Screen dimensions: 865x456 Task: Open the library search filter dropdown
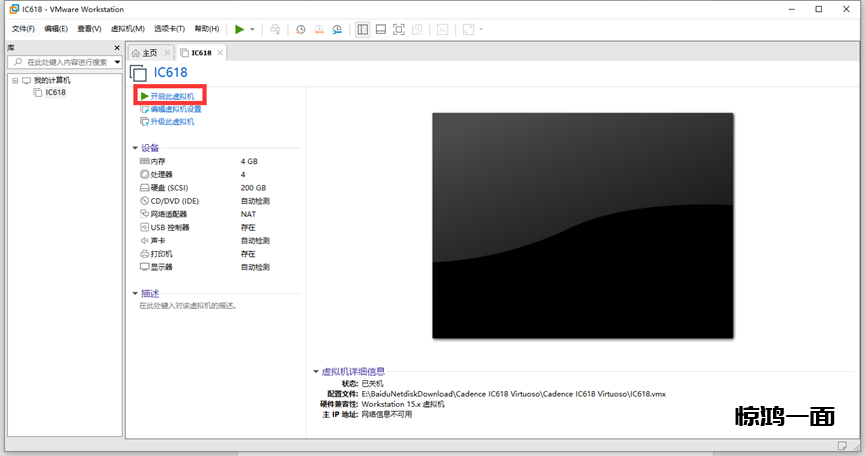tap(14, 62)
